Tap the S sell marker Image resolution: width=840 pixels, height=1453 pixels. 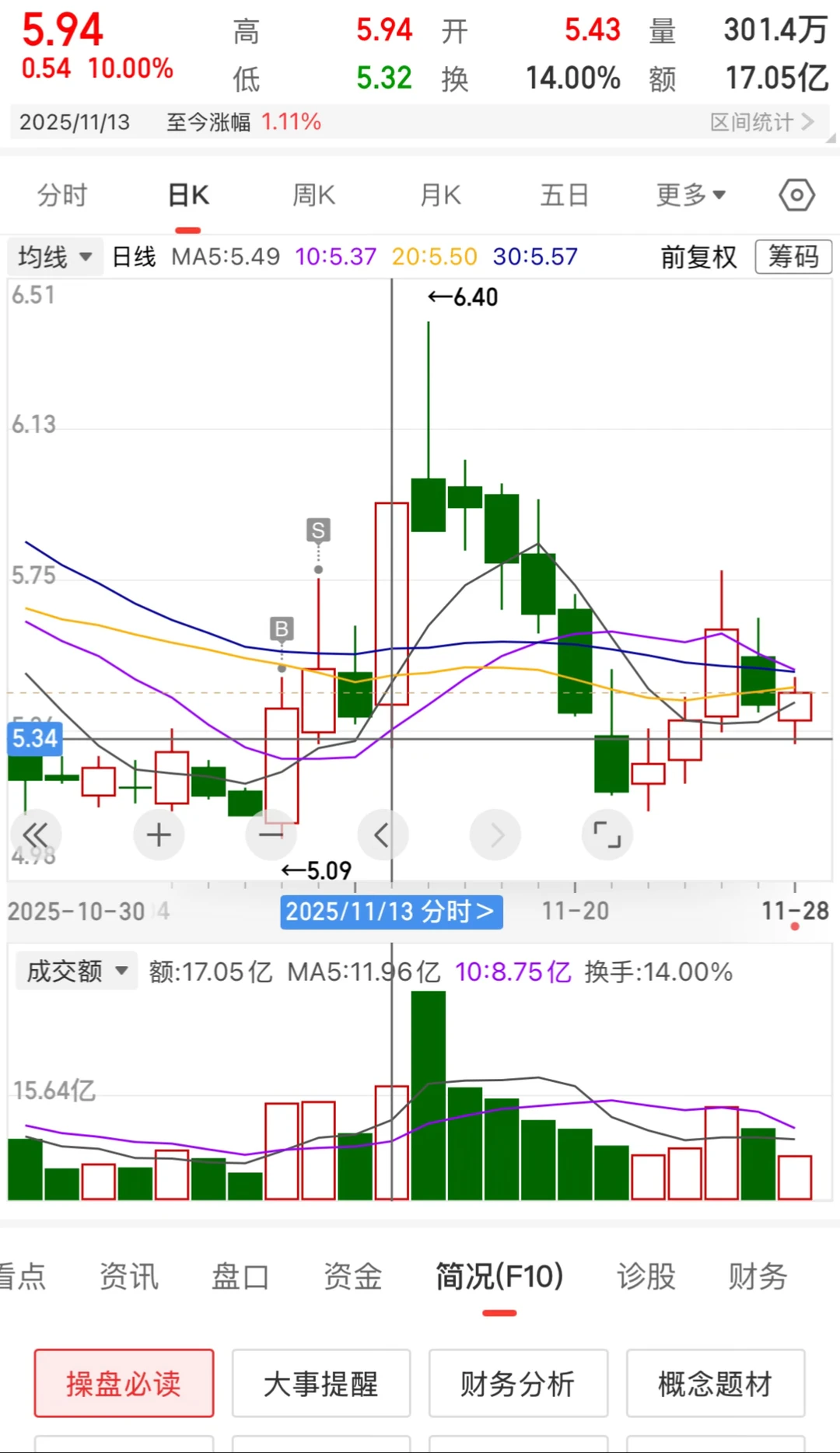click(318, 530)
